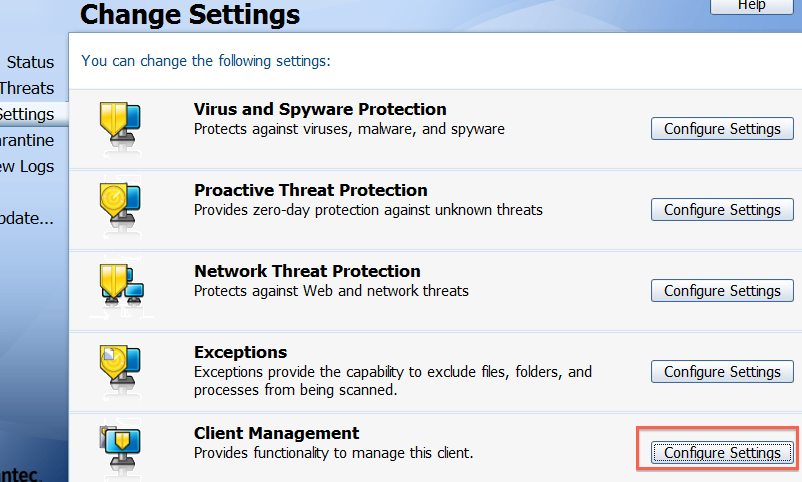Configure Settings for Network Threat Protection

[722, 291]
